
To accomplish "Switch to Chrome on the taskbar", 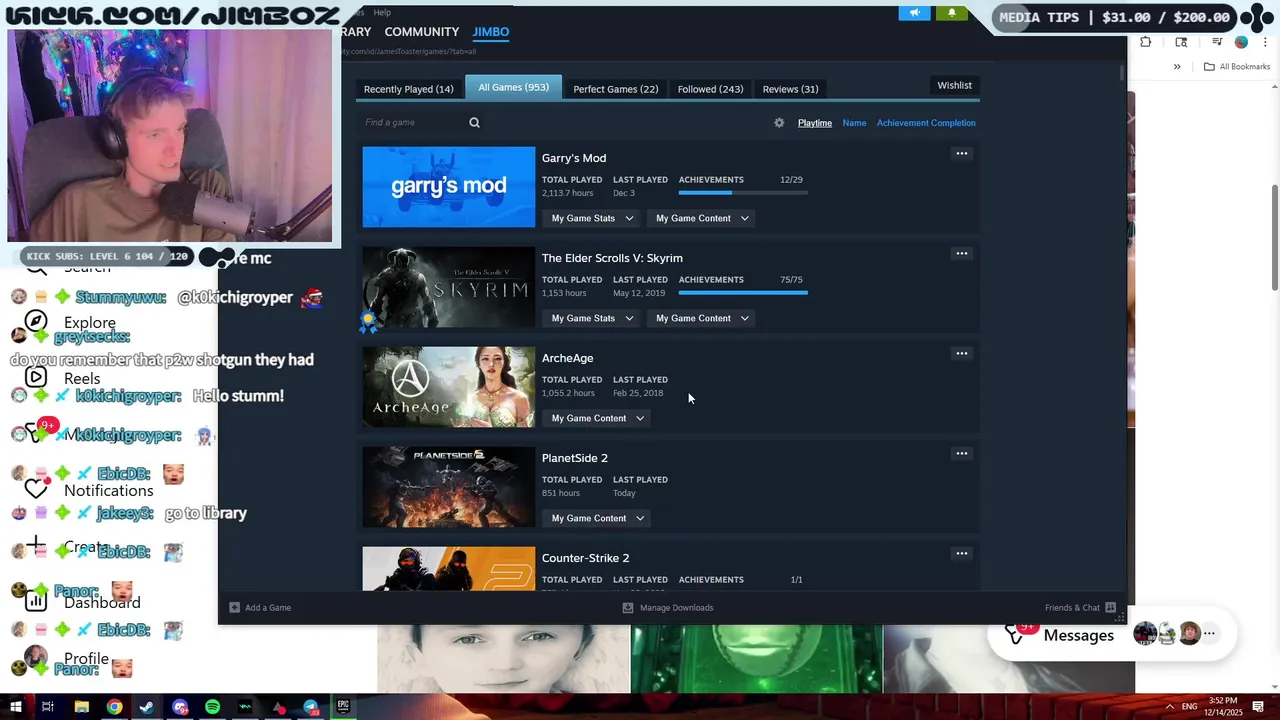I will pyautogui.click(x=115, y=707).
